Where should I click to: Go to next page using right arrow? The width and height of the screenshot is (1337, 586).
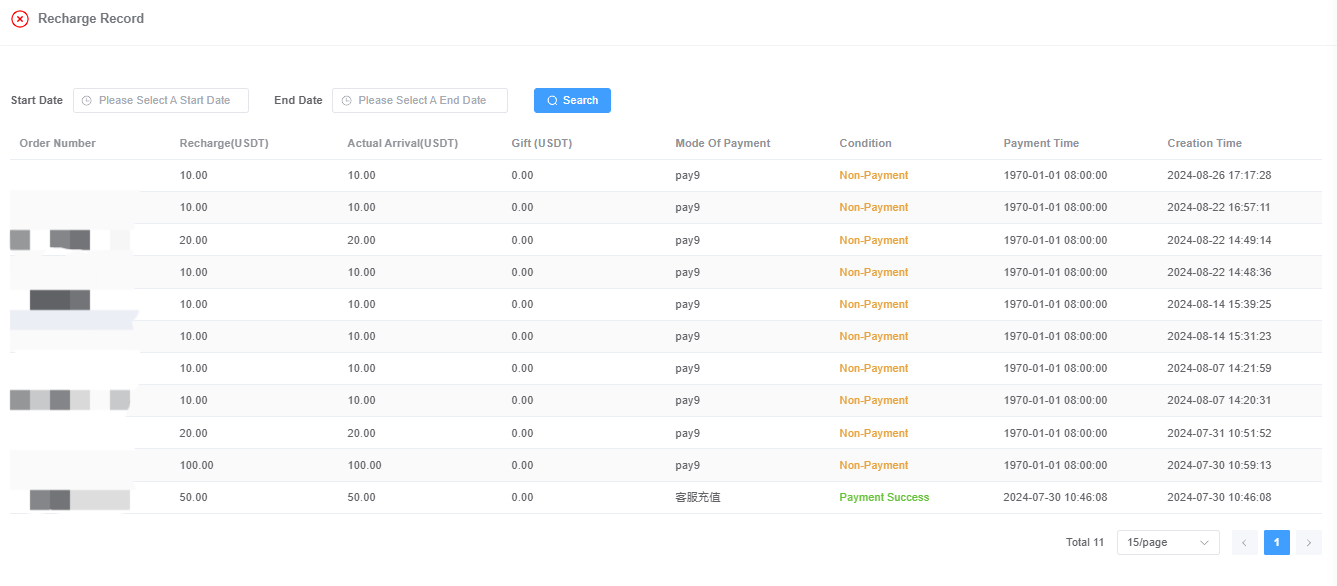tap(1308, 542)
